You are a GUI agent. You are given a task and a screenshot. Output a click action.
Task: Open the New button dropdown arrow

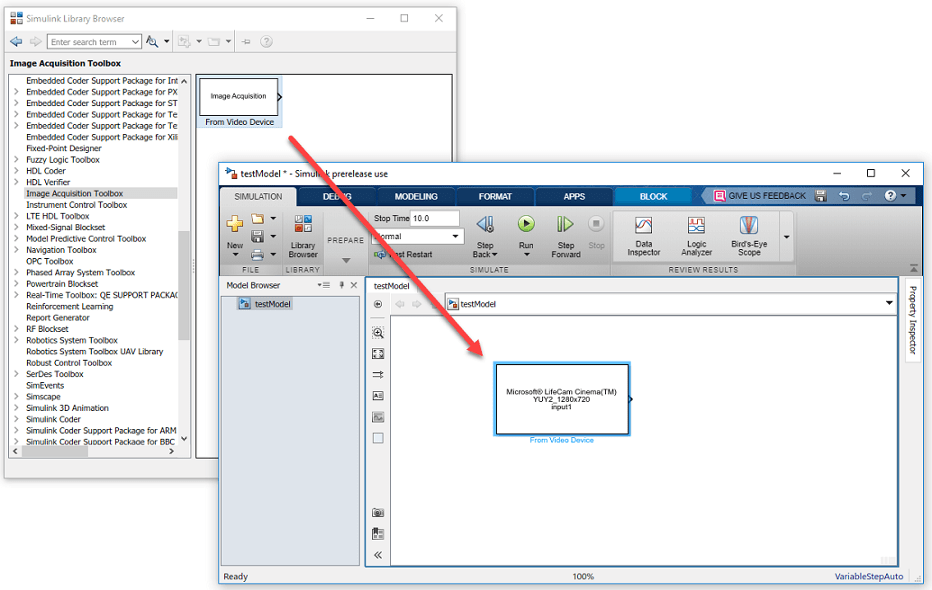pyautogui.click(x=235, y=255)
